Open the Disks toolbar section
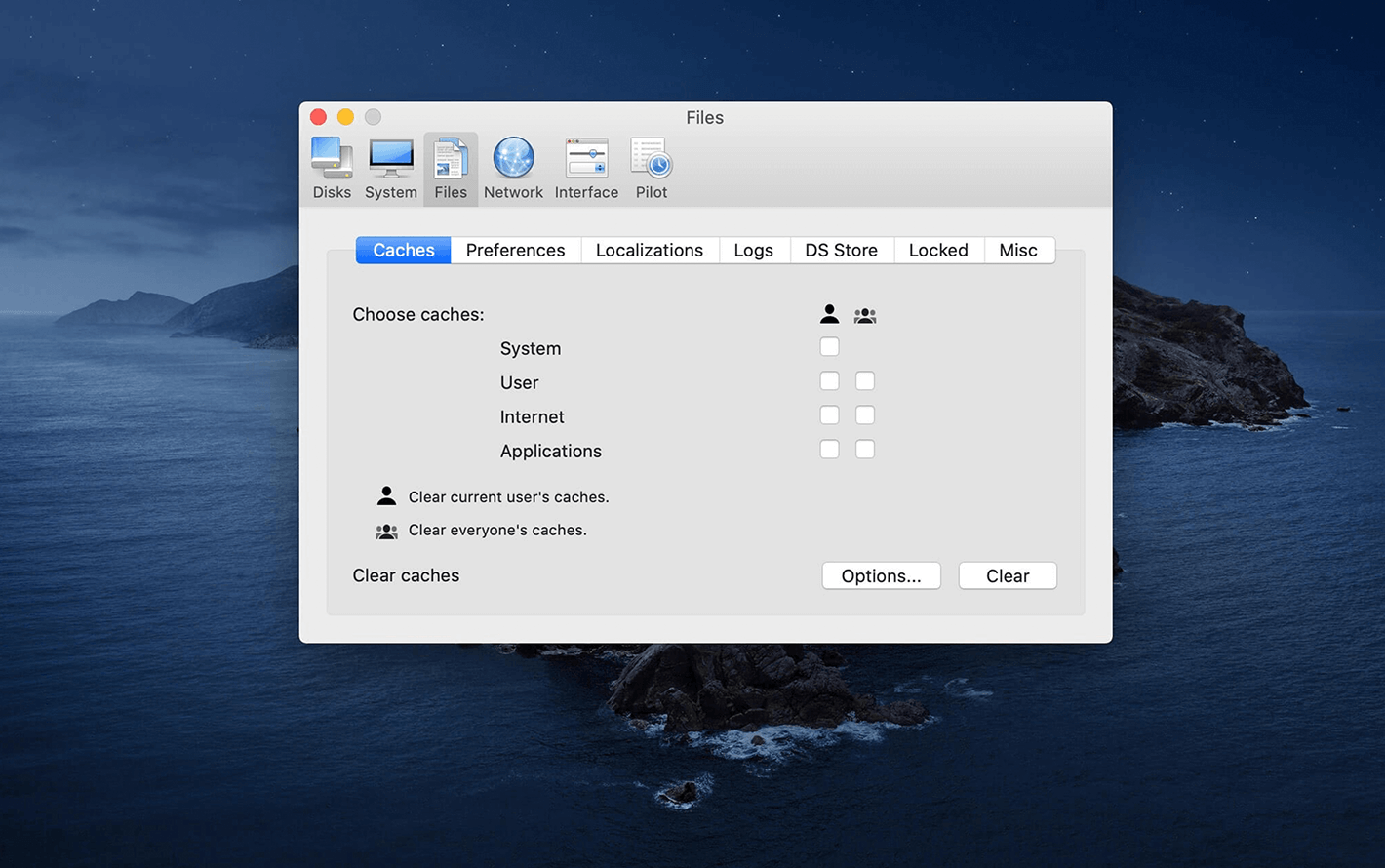The image size is (1385, 868). click(332, 168)
